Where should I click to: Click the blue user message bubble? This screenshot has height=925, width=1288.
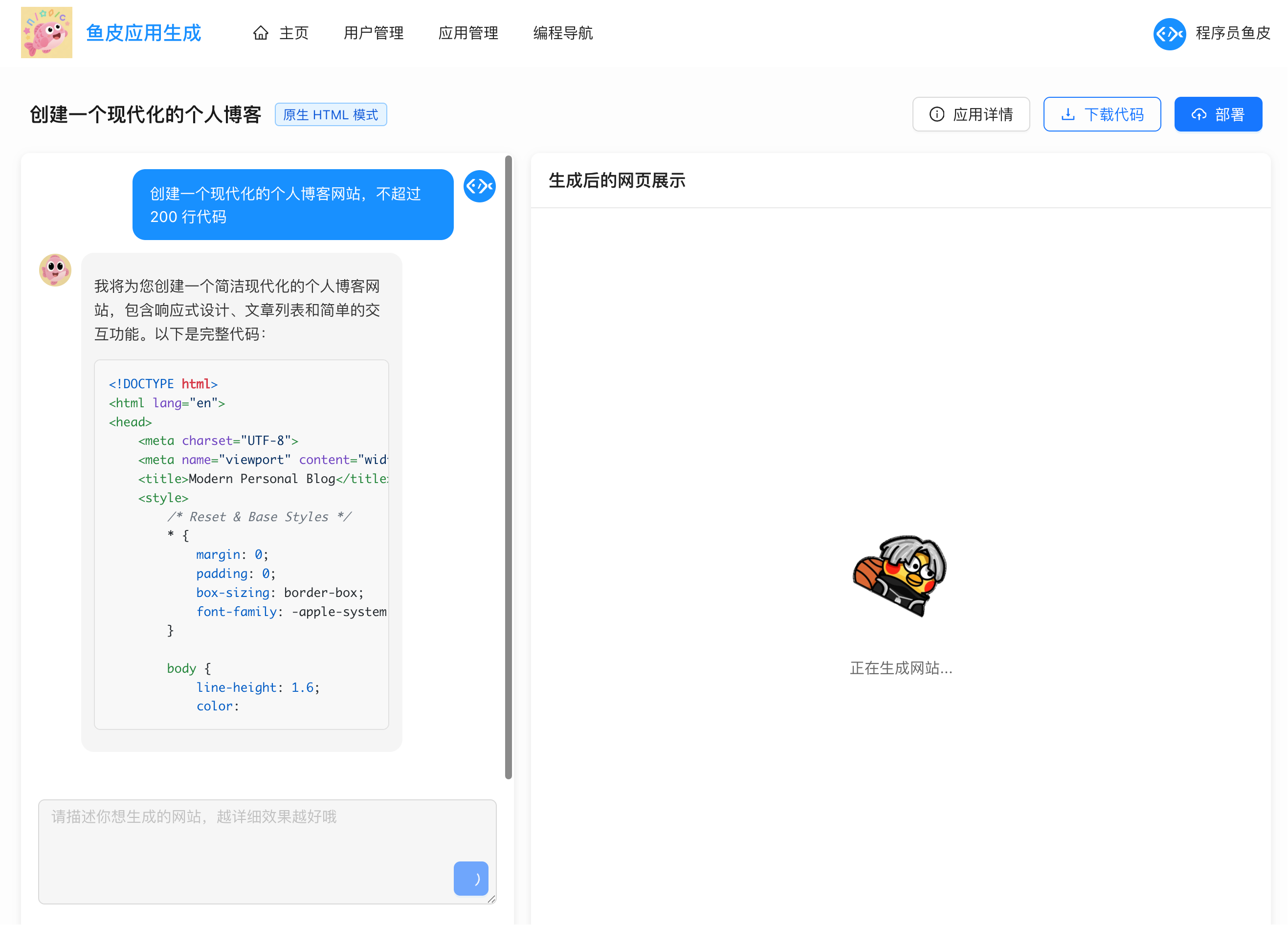pos(292,204)
